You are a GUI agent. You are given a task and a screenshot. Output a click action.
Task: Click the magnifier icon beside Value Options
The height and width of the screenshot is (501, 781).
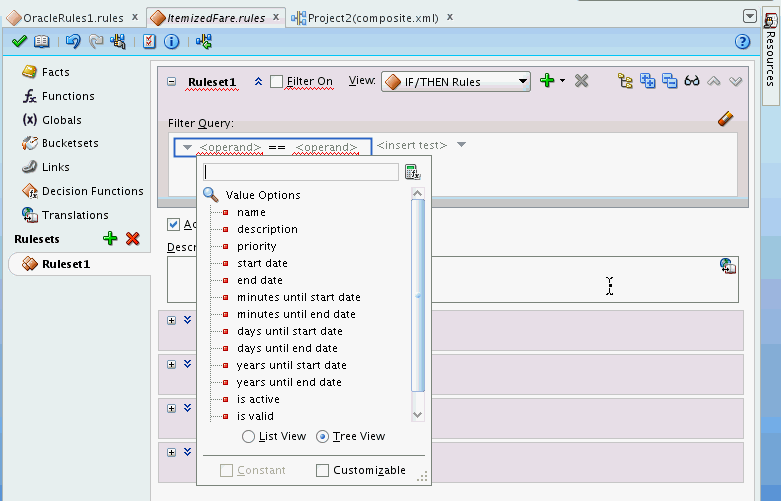[x=211, y=195]
